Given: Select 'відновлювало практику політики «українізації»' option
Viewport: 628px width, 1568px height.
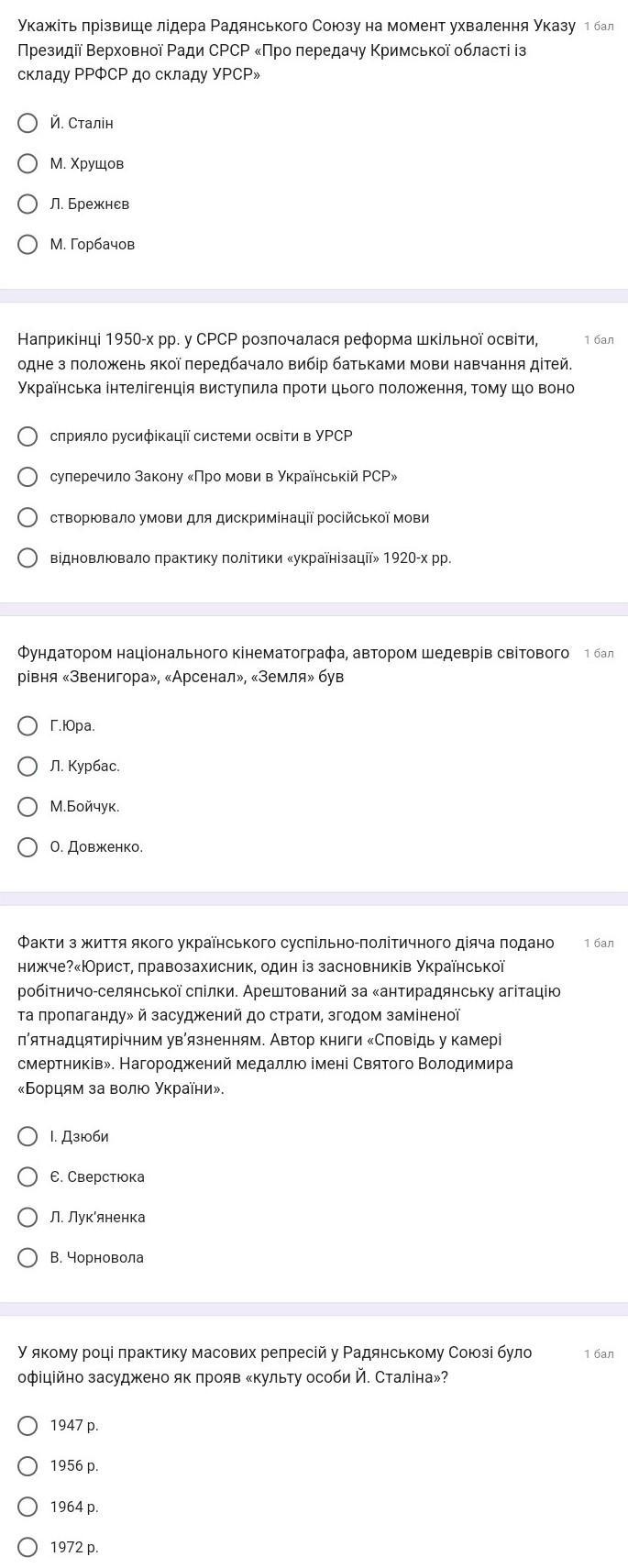Looking at the screenshot, I should pyautogui.click(x=28, y=558).
